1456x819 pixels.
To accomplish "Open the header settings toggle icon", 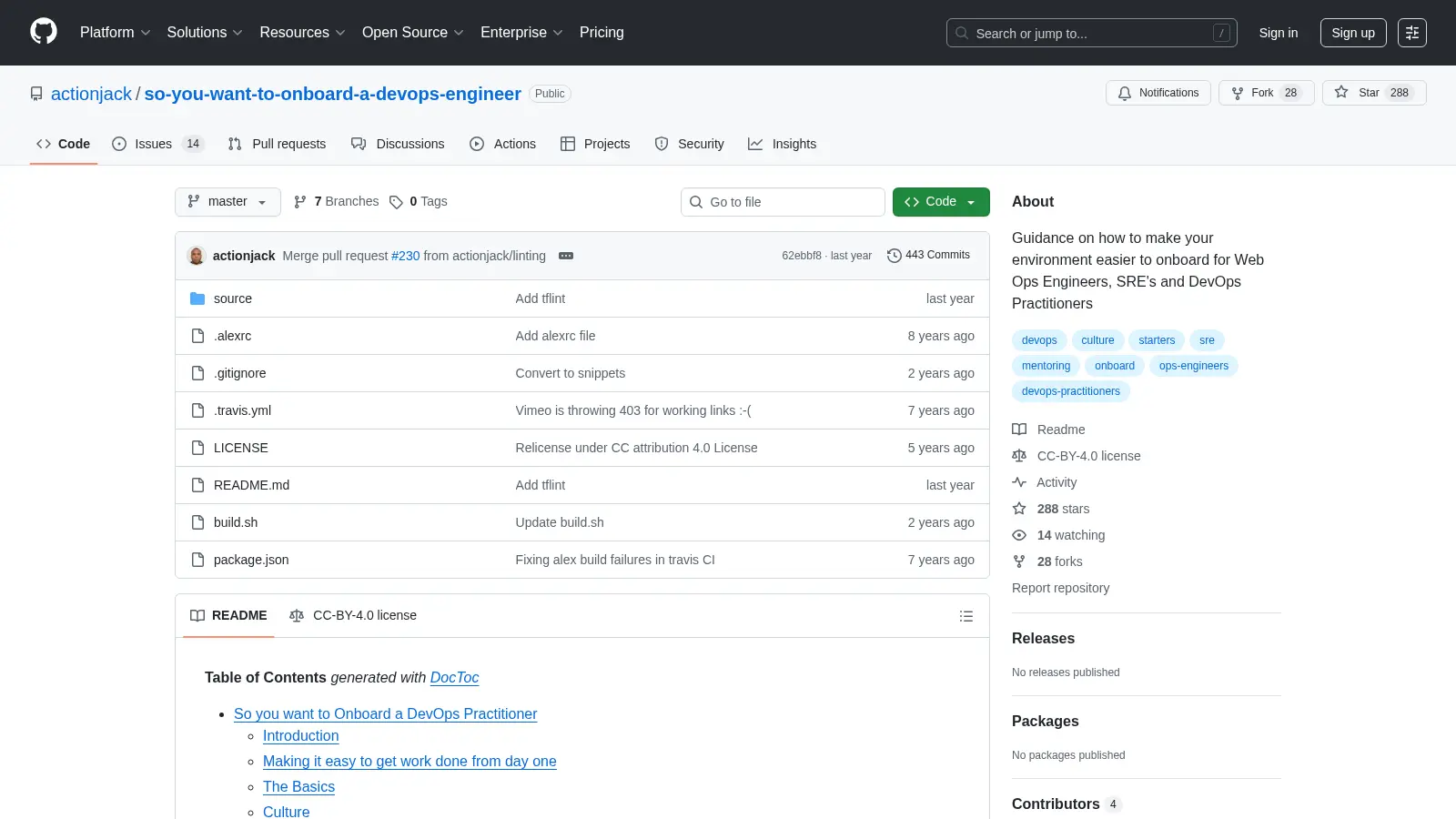I will pyautogui.click(x=1412, y=33).
